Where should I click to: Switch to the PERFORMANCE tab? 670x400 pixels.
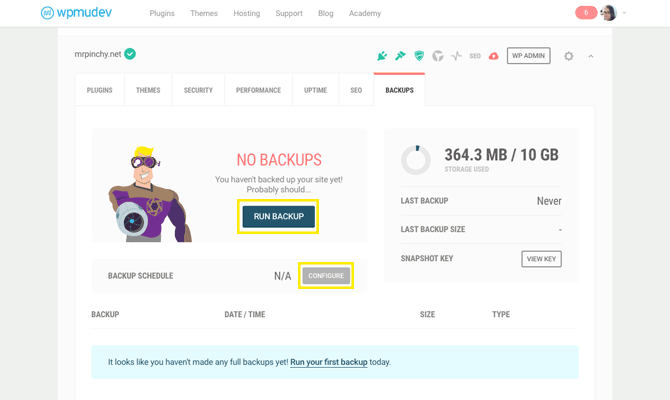(x=259, y=90)
